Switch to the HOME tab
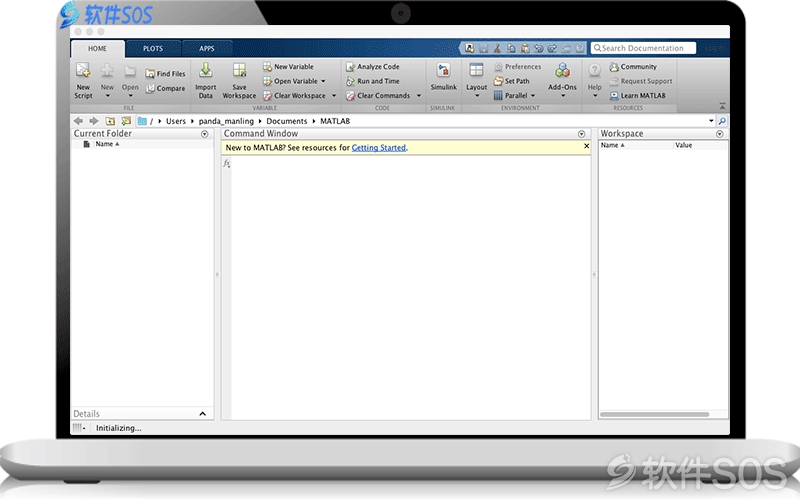This screenshot has height=500, width=800. click(x=97, y=48)
